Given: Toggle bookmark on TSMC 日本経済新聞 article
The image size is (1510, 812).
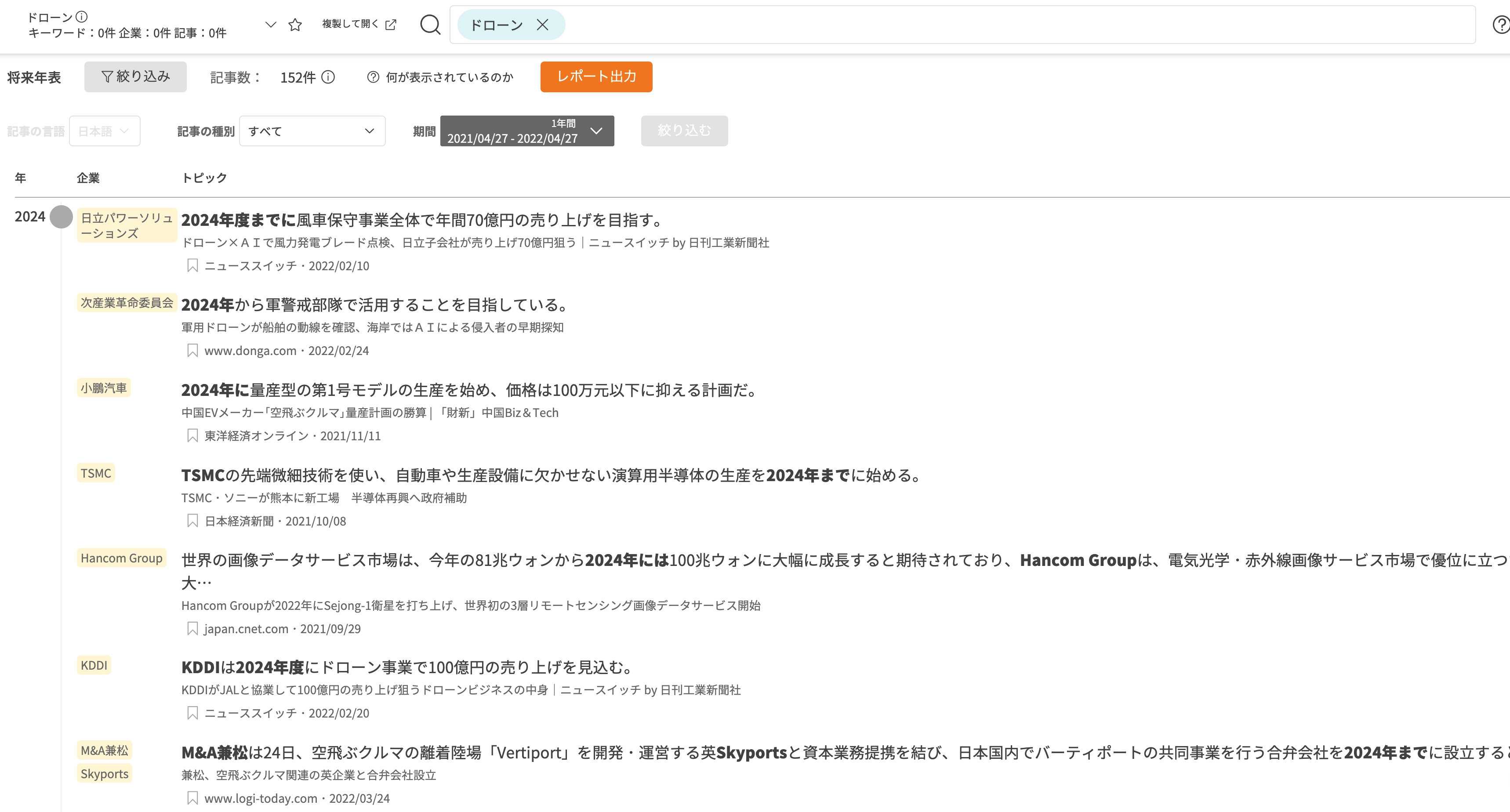Looking at the screenshot, I should point(192,521).
